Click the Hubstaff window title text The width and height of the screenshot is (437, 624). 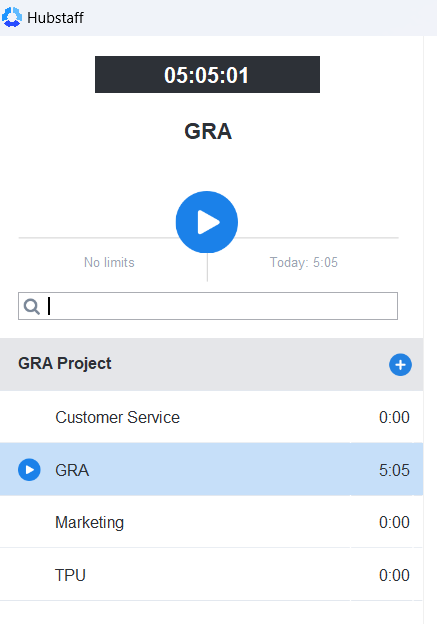click(55, 18)
